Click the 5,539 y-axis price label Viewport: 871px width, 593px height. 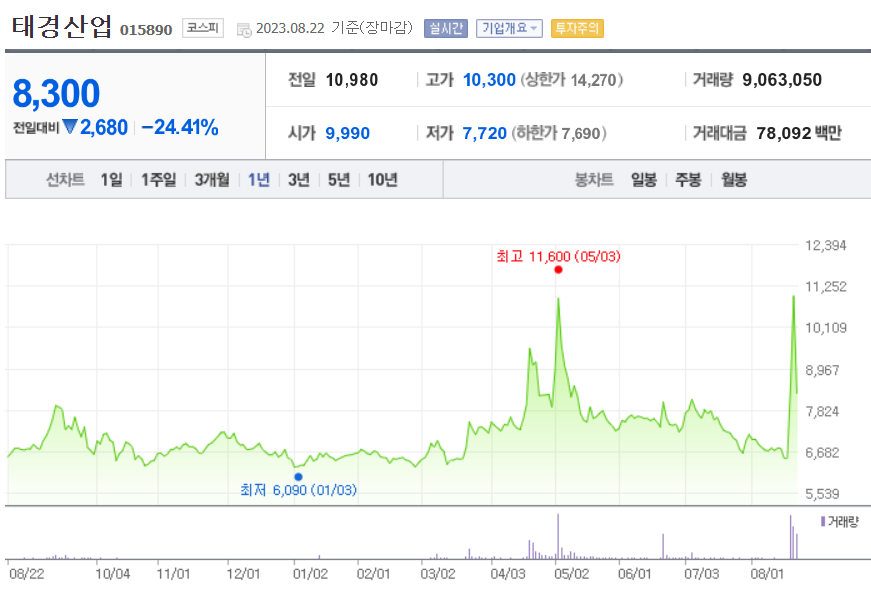[822, 494]
